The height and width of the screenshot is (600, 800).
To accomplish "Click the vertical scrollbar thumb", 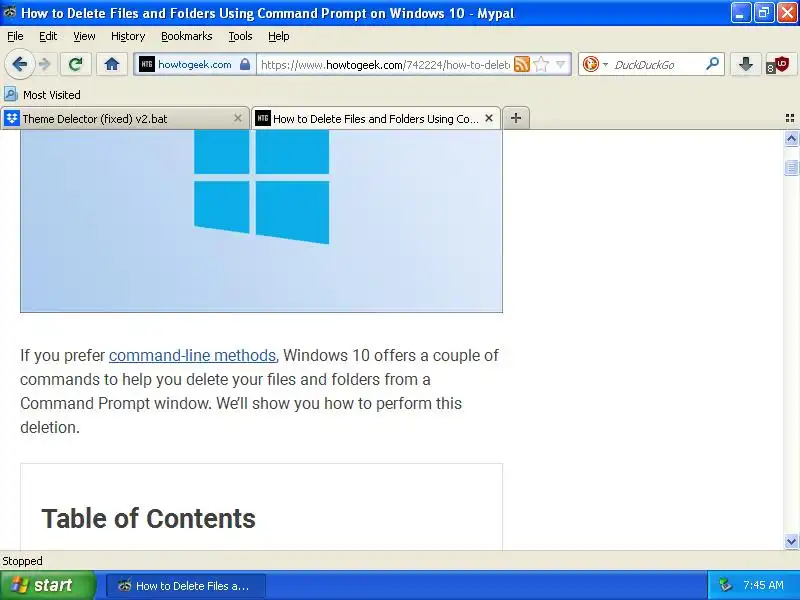I will pyautogui.click(x=791, y=167).
